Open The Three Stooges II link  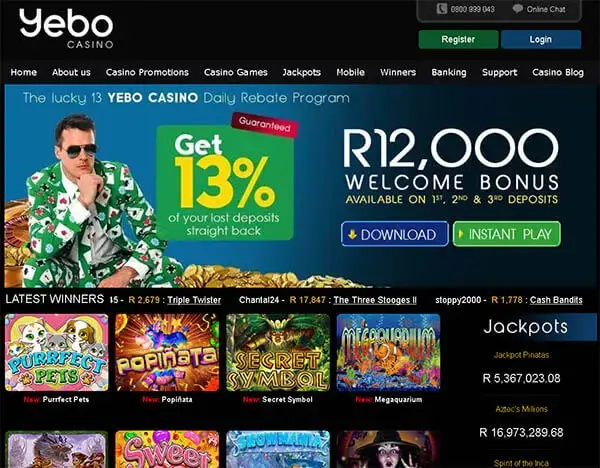click(x=375, y=300)
